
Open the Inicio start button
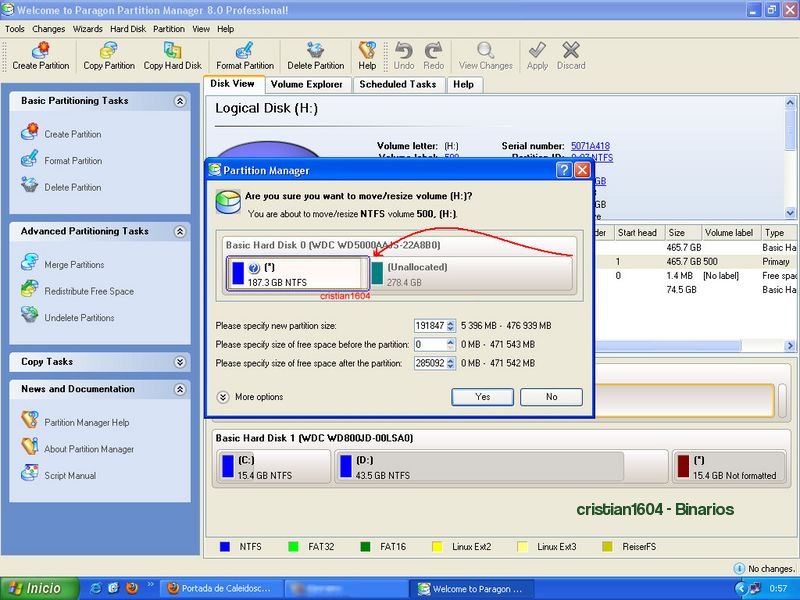pyautogui.click(x=36, y=588)
